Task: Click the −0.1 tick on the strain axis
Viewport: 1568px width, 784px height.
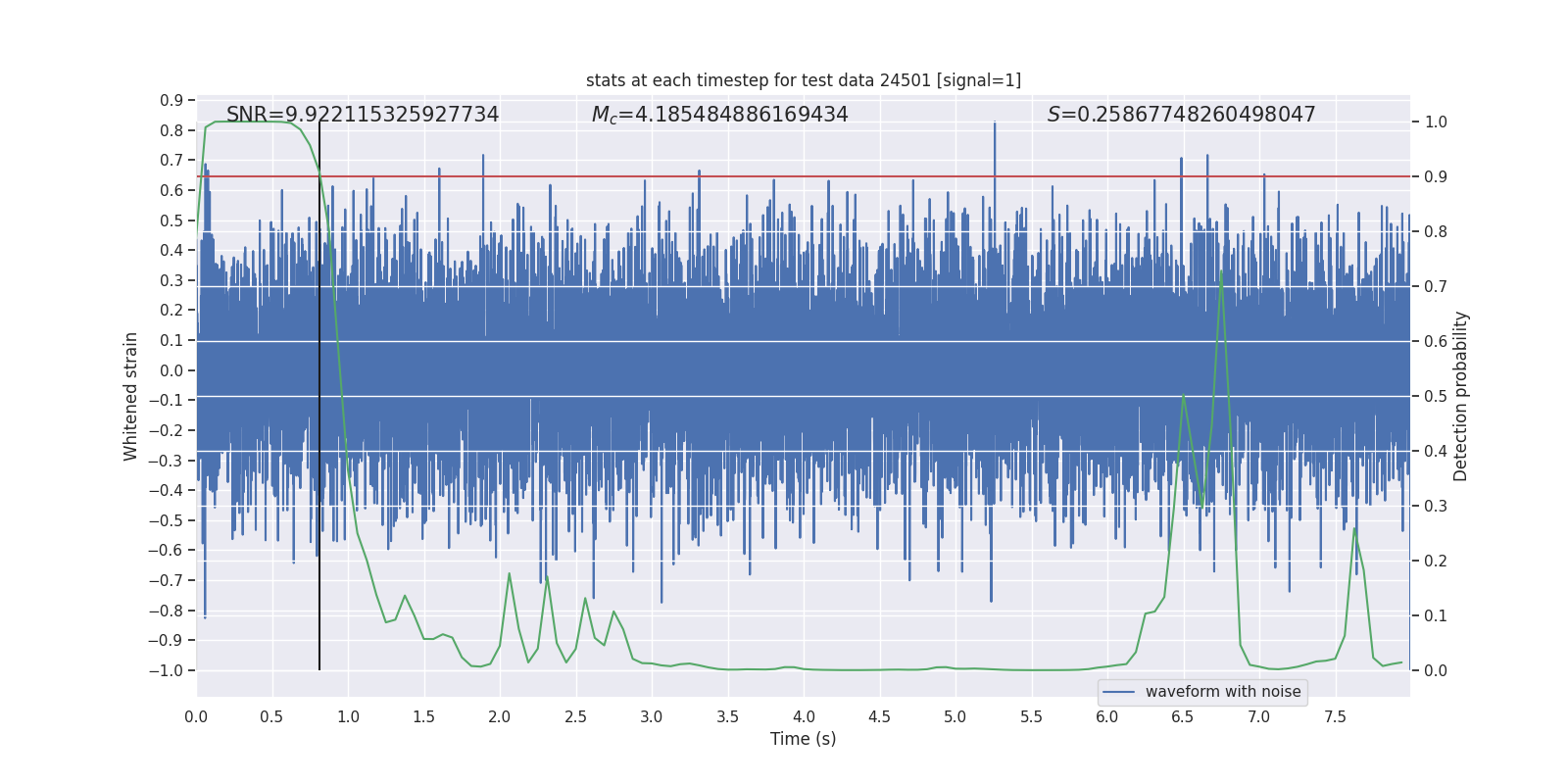Action: pos(166,400)
